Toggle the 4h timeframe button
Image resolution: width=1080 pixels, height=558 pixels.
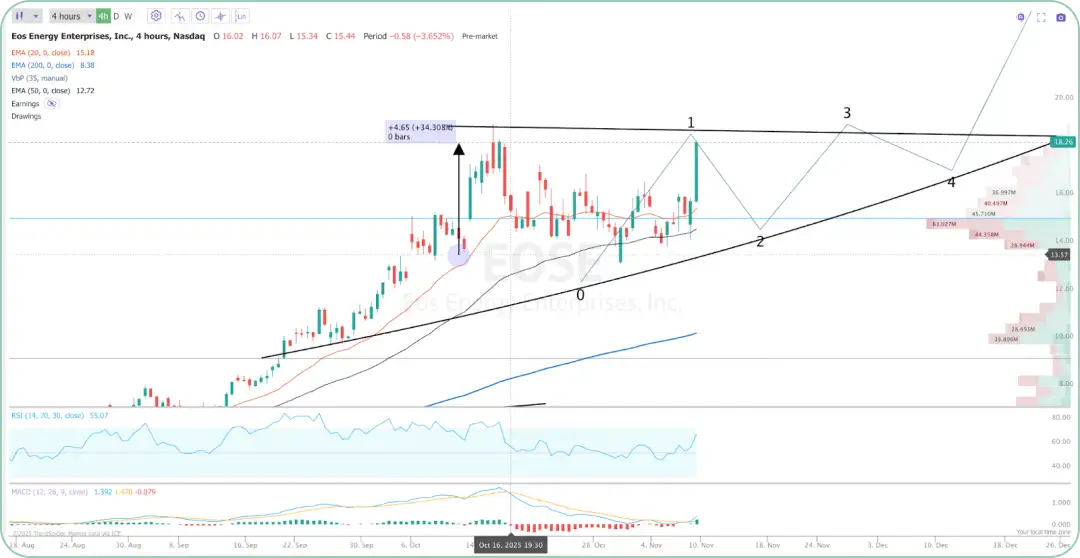[103, 16]
